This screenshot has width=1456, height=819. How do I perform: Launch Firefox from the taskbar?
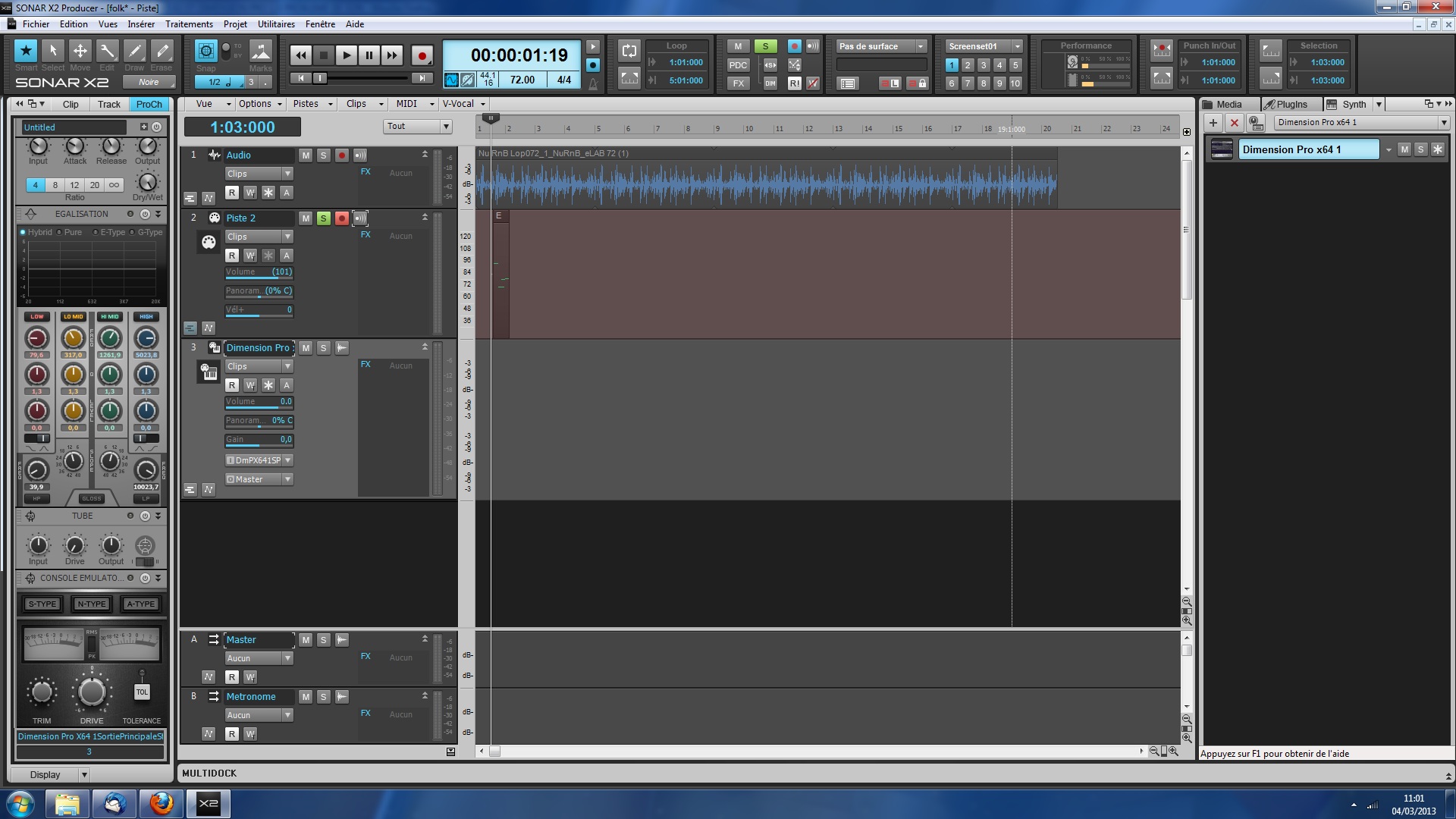[x=161, y=803]
